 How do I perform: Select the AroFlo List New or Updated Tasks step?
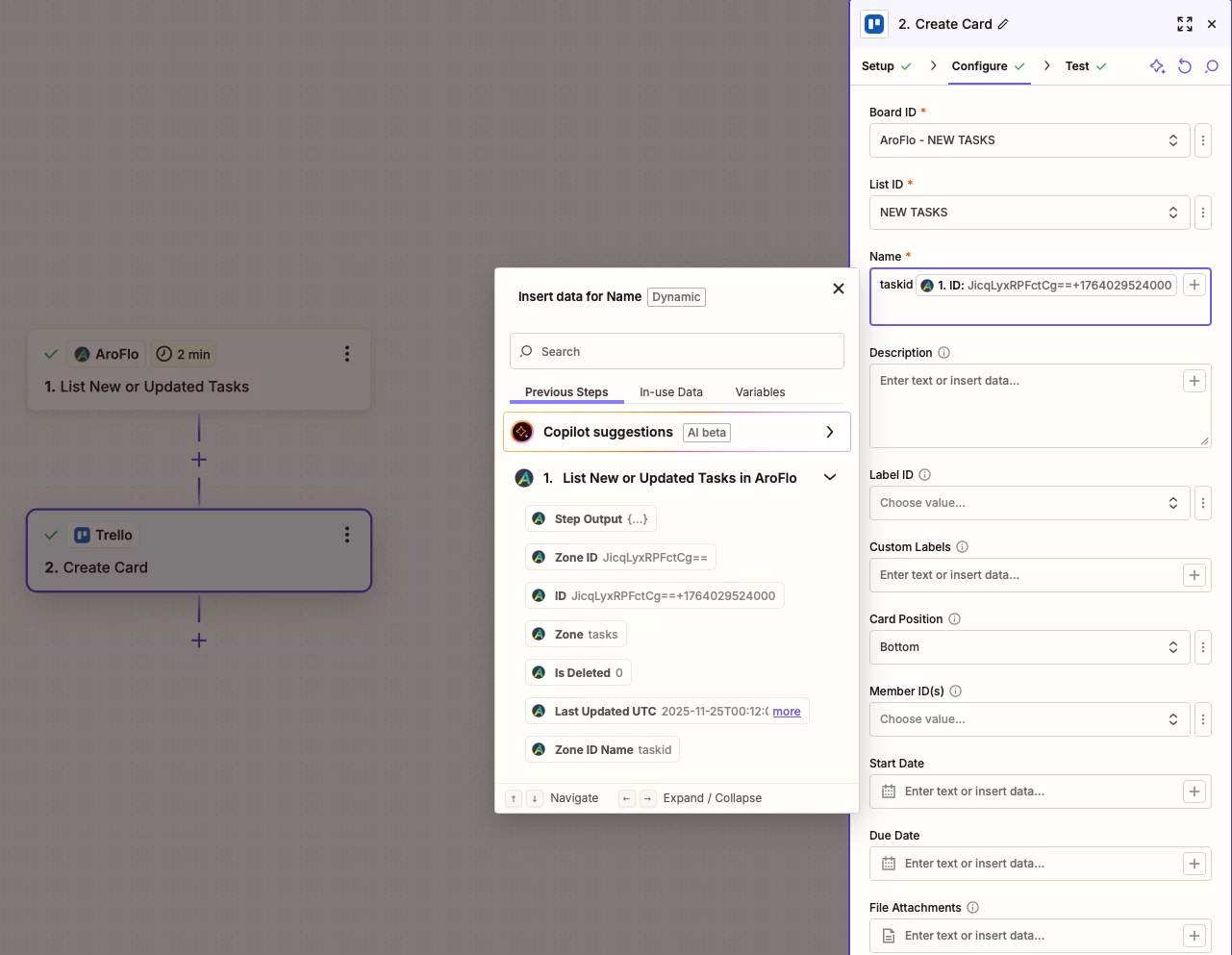point(198,371)
